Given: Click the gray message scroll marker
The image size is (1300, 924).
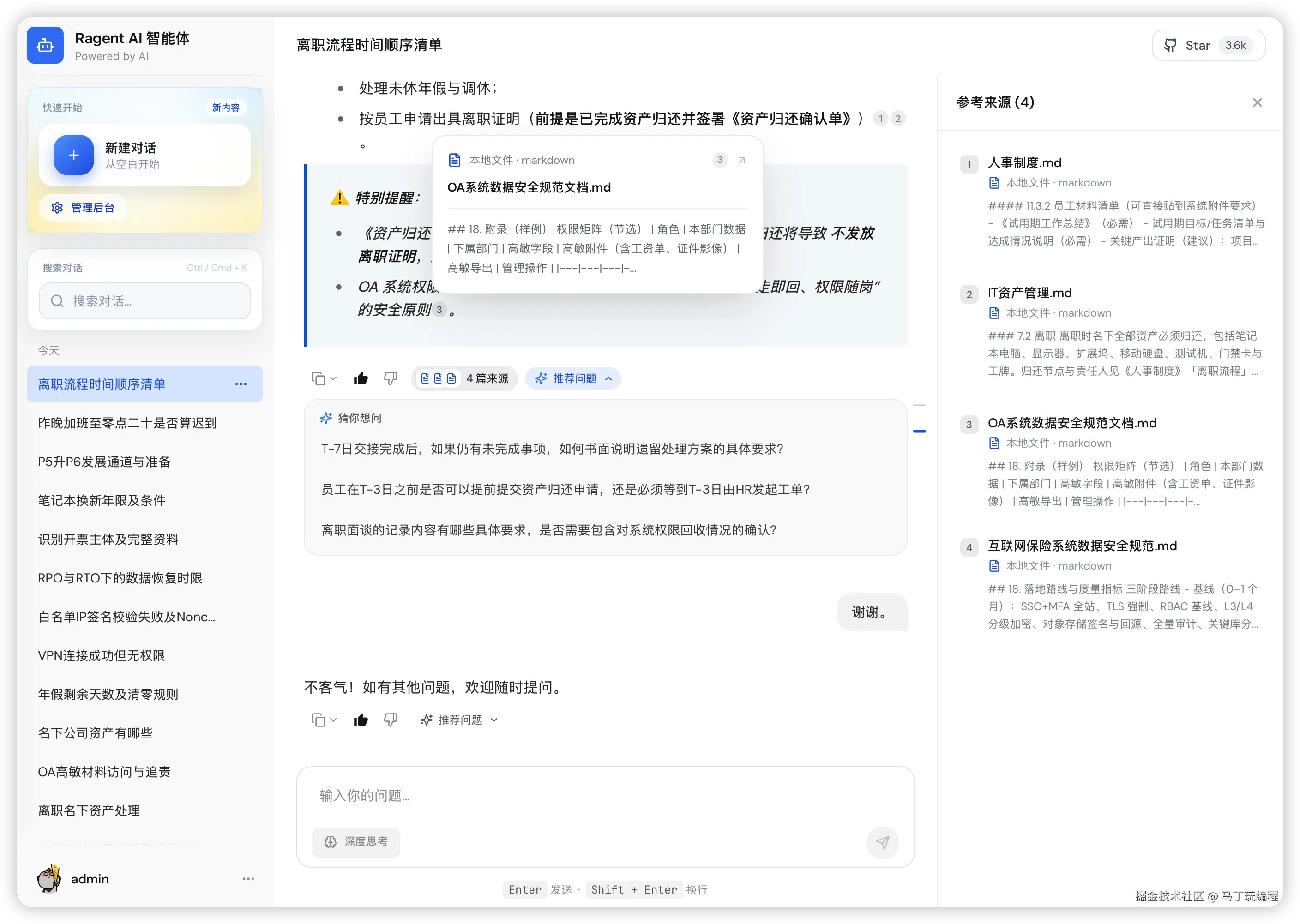Looking at the screenshot, I should click(920, 405).
